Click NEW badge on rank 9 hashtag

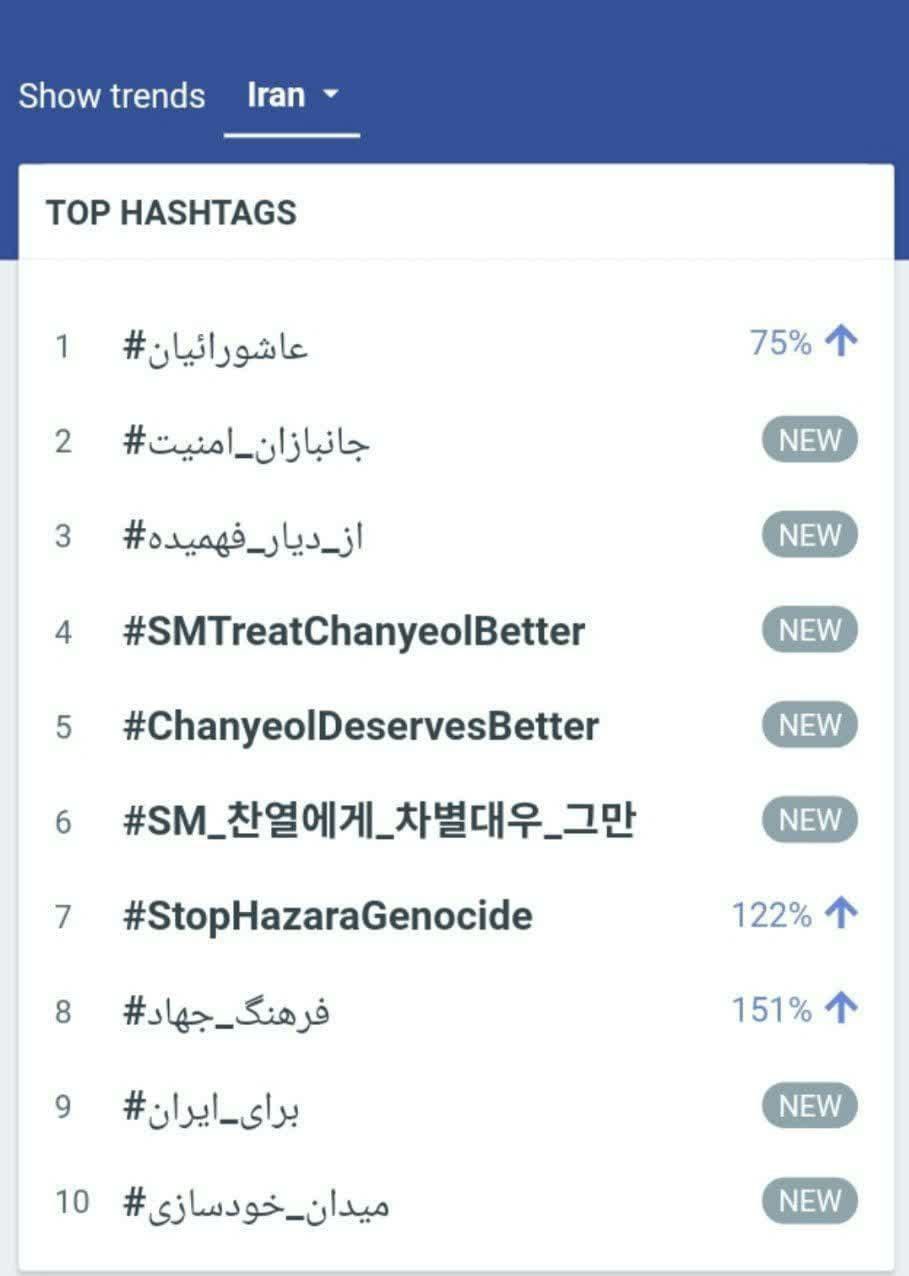point(810,1106)
